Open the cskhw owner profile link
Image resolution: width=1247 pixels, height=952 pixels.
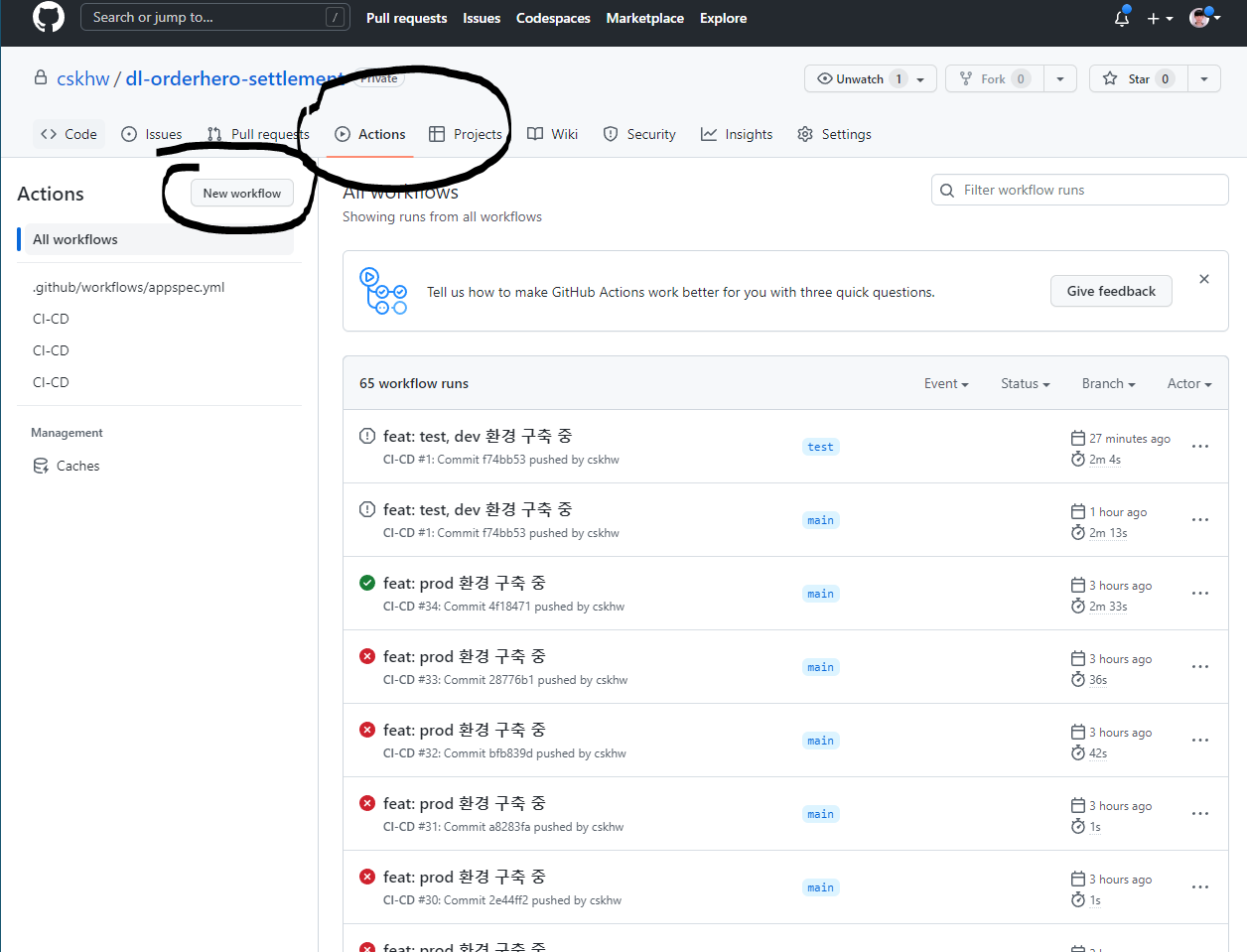83,78
